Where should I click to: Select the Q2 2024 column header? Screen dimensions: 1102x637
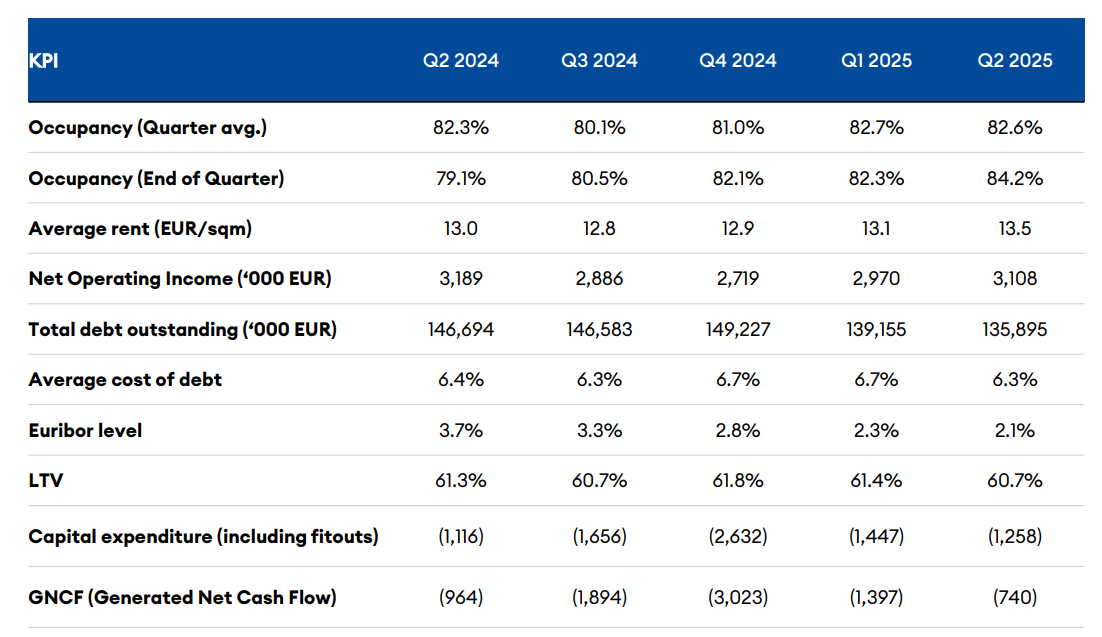click(460, 61)
